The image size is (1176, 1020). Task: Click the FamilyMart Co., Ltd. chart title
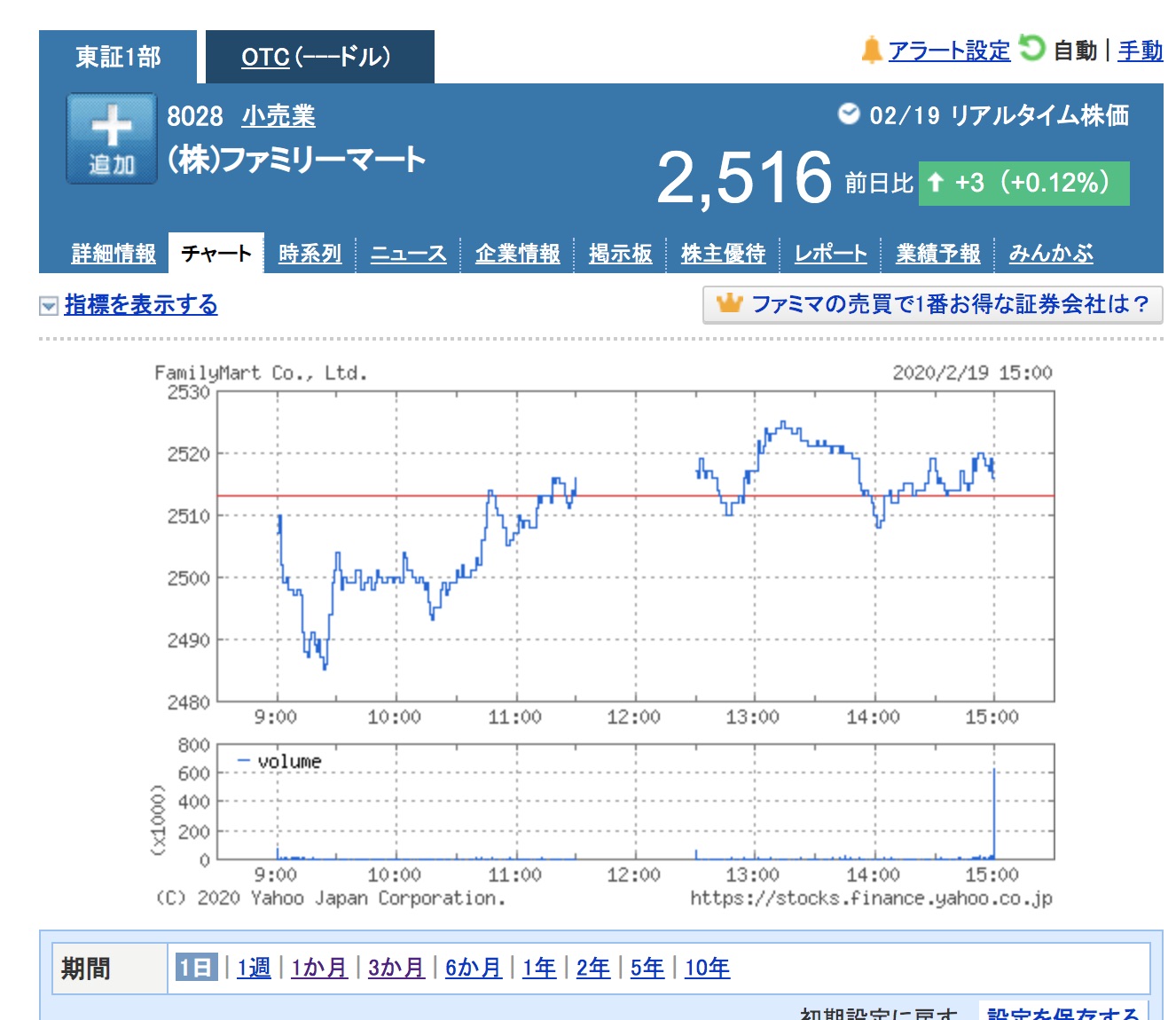(261, 373)
